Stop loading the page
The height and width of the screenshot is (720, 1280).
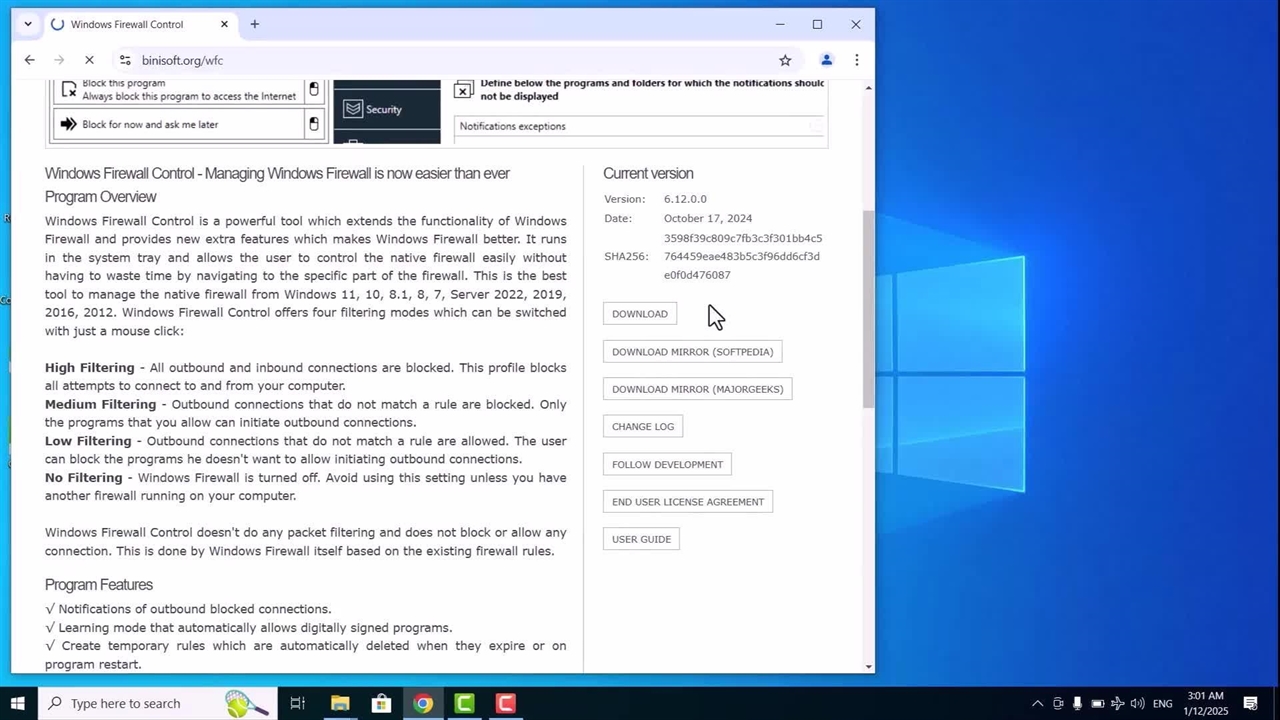[89, 60]
